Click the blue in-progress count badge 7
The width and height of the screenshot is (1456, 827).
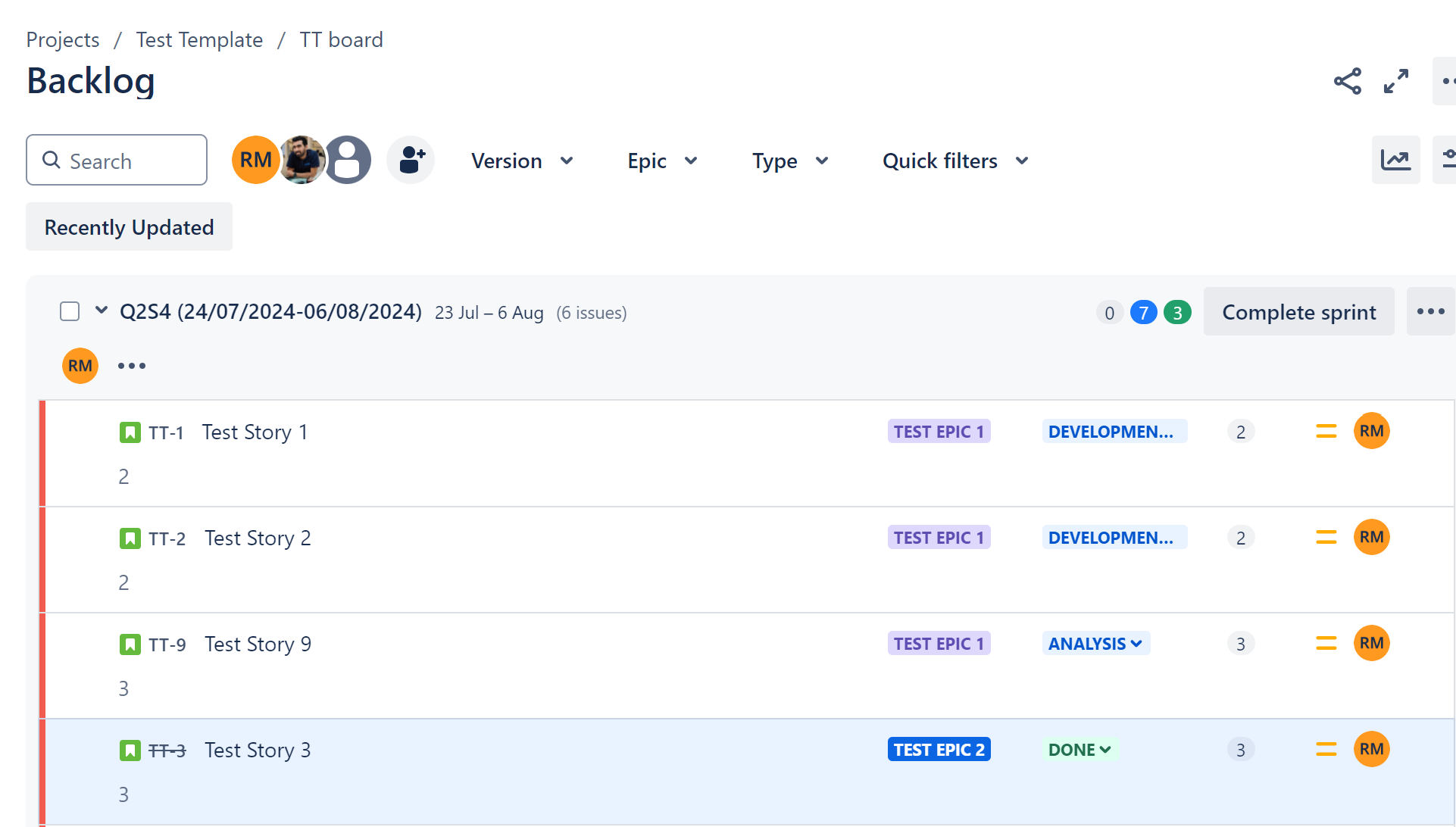click(1143, 312)
